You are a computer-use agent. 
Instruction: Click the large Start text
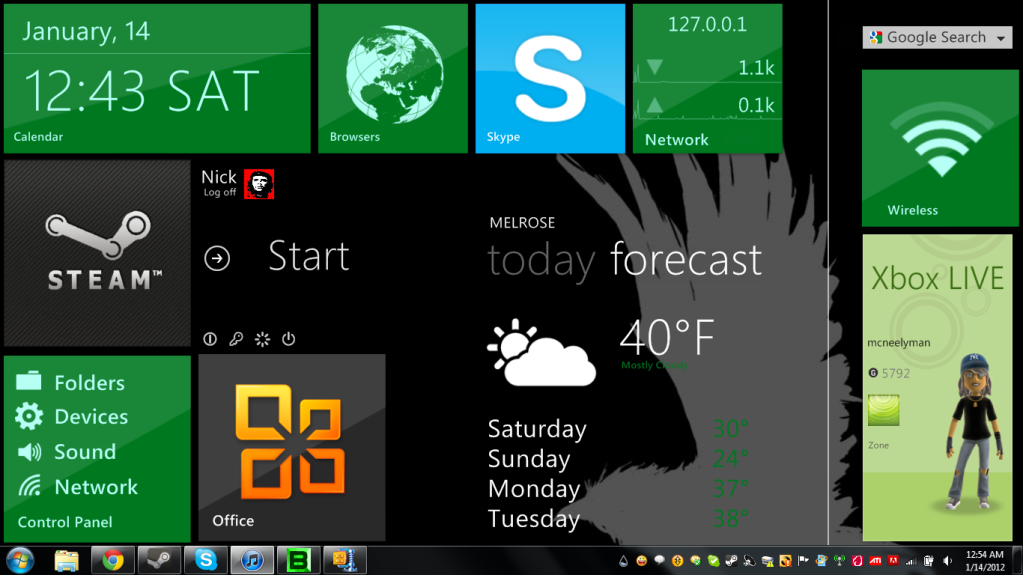[309, 256]
